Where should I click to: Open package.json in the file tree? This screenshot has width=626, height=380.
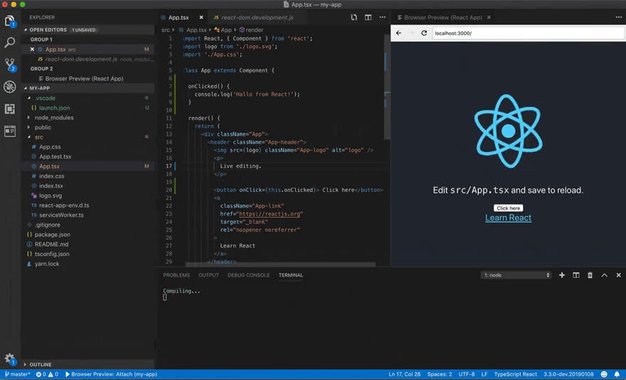[52, 235]
